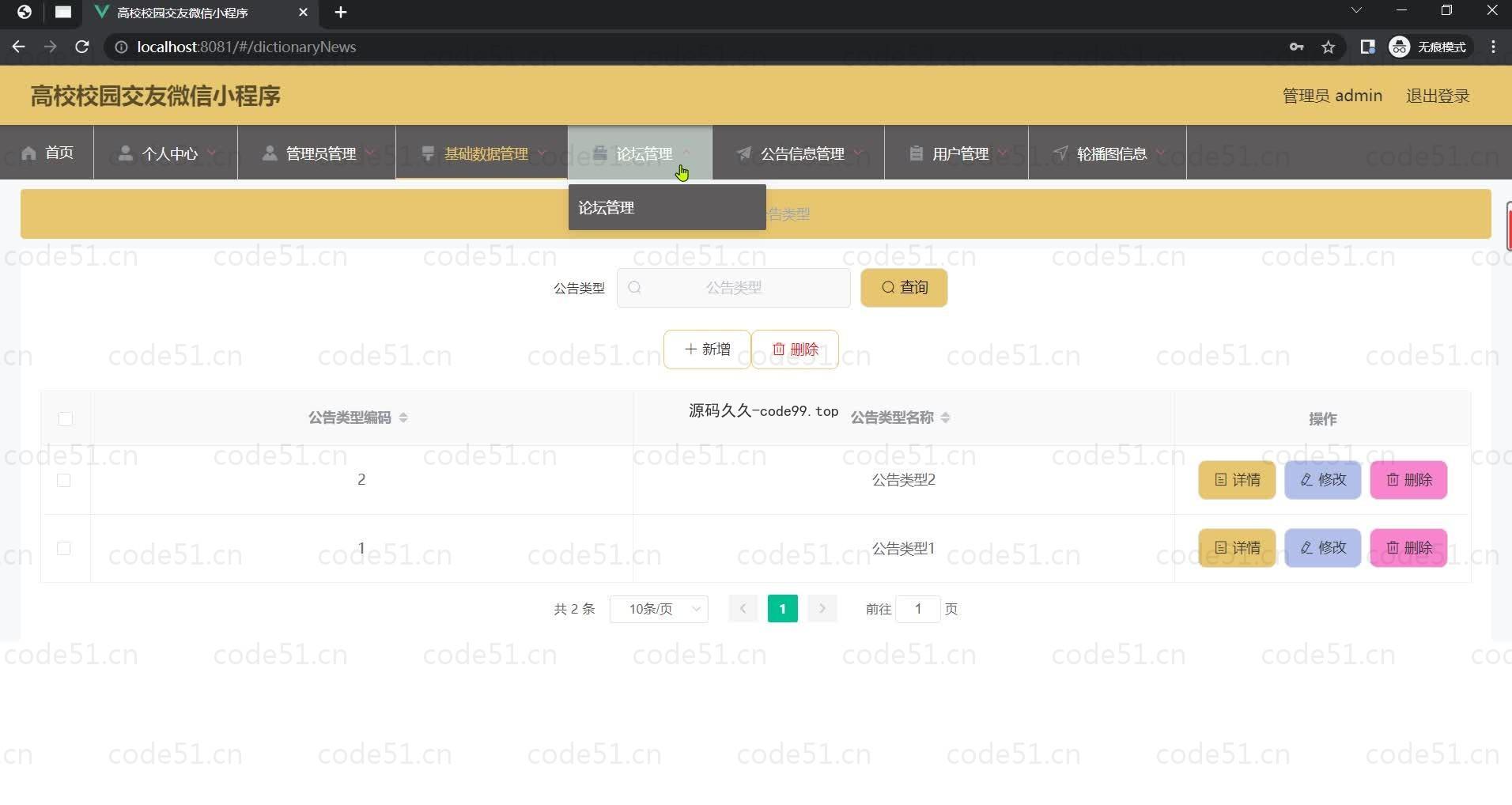
Task: Reload the page with the browser refresh icon
Action: 81,47
